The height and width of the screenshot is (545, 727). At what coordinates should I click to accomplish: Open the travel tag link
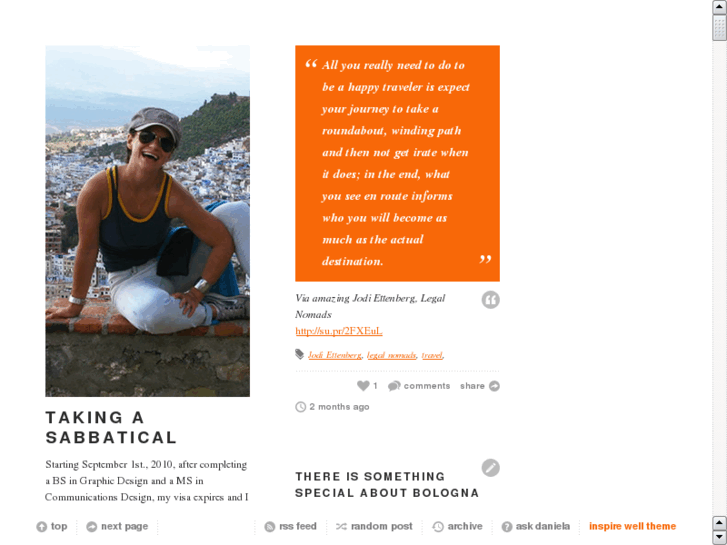[432, 355]
